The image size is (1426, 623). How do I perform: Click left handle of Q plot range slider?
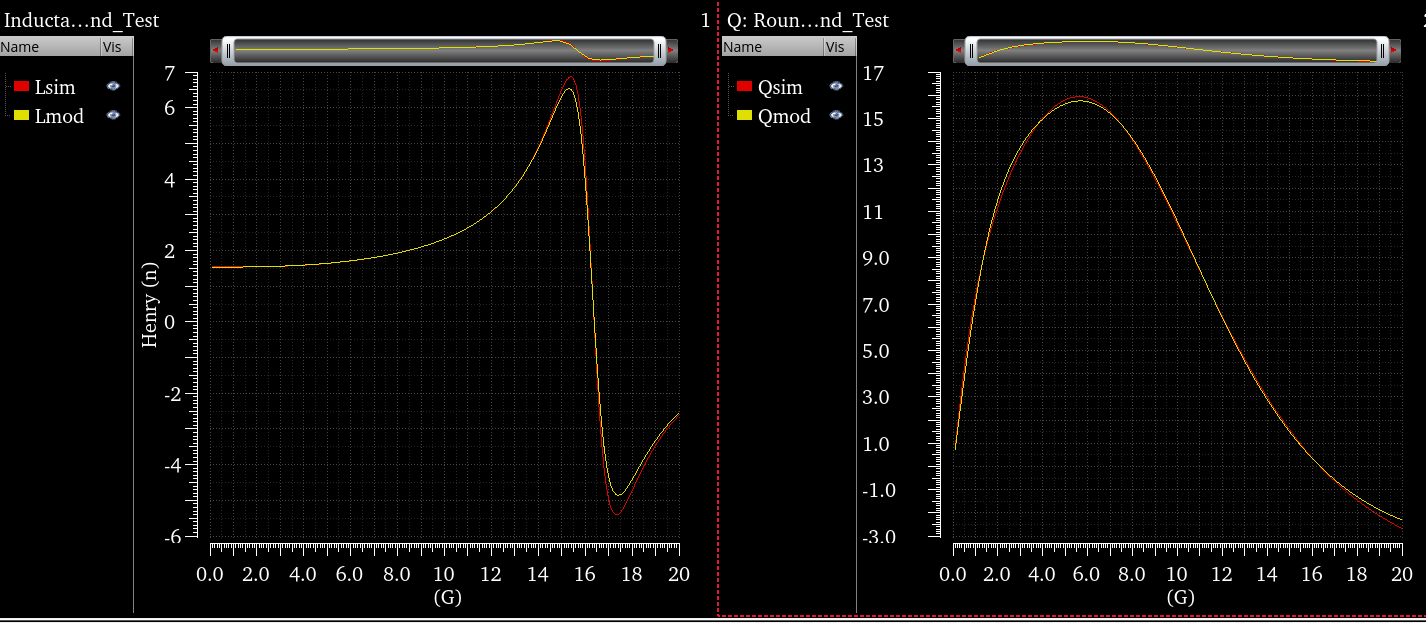point(971,50)
